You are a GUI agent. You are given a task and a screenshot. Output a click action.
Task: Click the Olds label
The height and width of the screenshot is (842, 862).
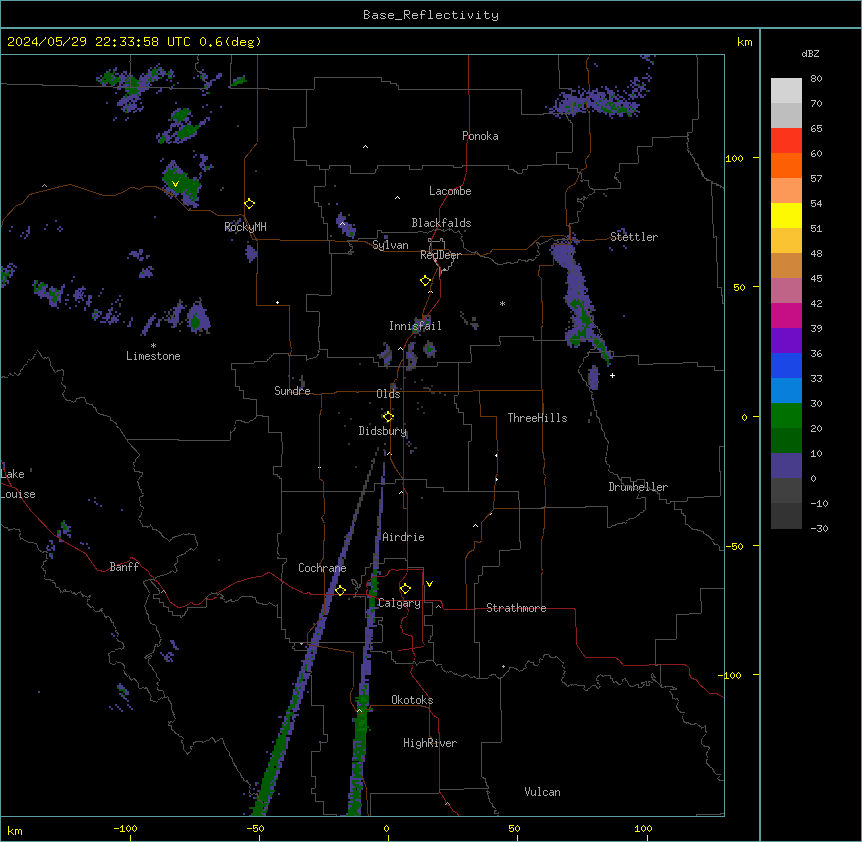[388, 394]
